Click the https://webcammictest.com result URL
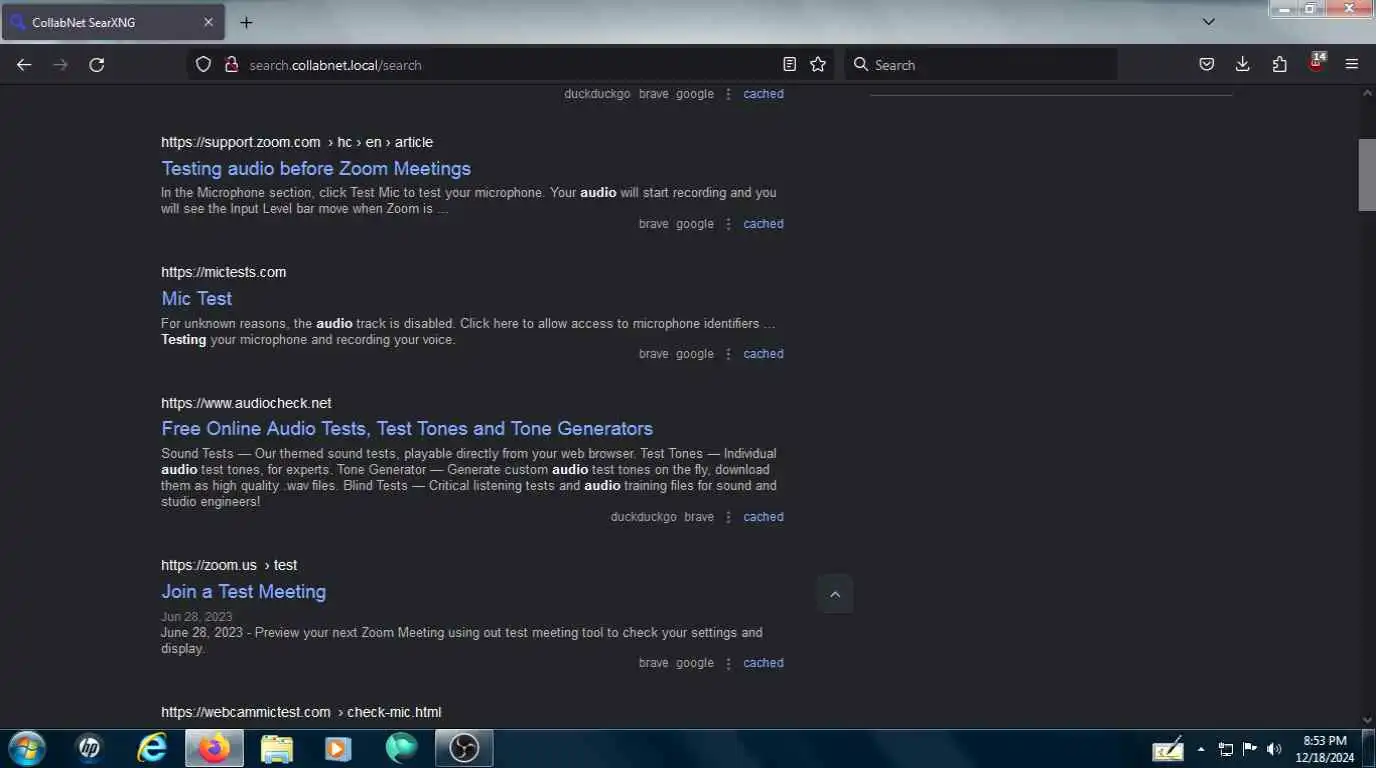The image size is (1376, 768). point(301,712)
